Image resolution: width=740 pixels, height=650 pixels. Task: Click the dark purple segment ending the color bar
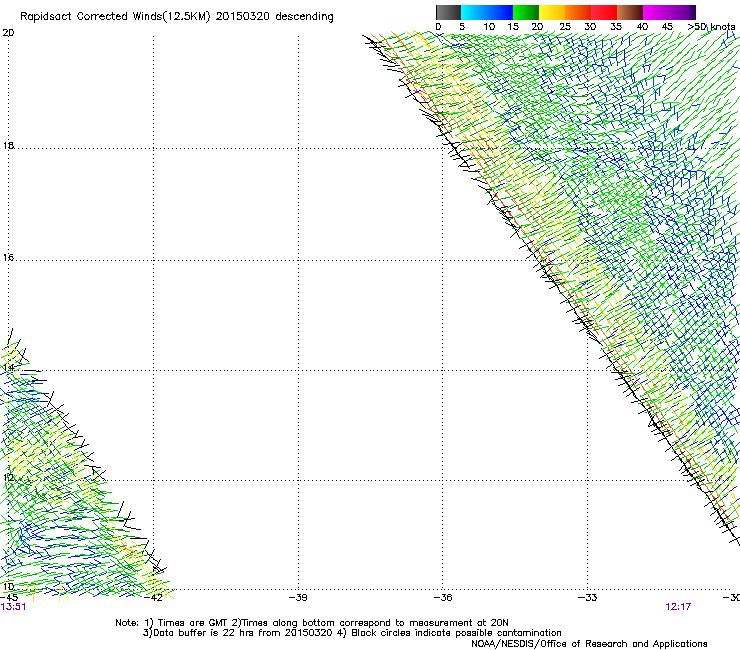[x=693, y=12]
